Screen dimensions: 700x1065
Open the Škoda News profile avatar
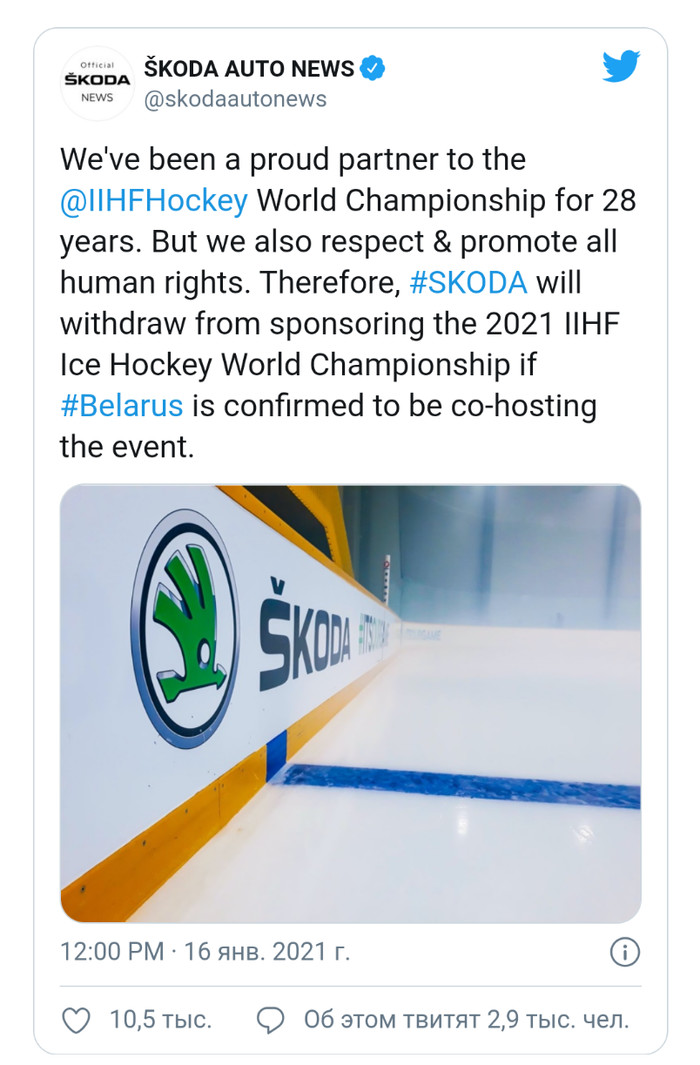coord(97,84)
